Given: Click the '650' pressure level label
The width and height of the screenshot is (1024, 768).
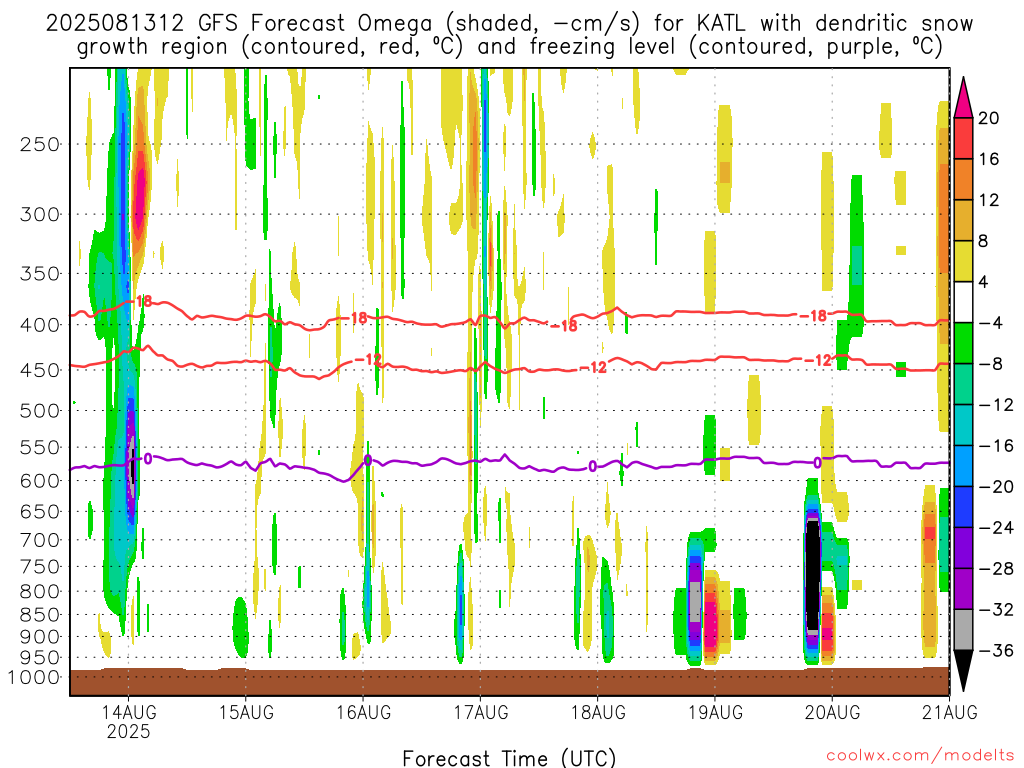Looking at the screenshot, I should [x=40, y=512].
